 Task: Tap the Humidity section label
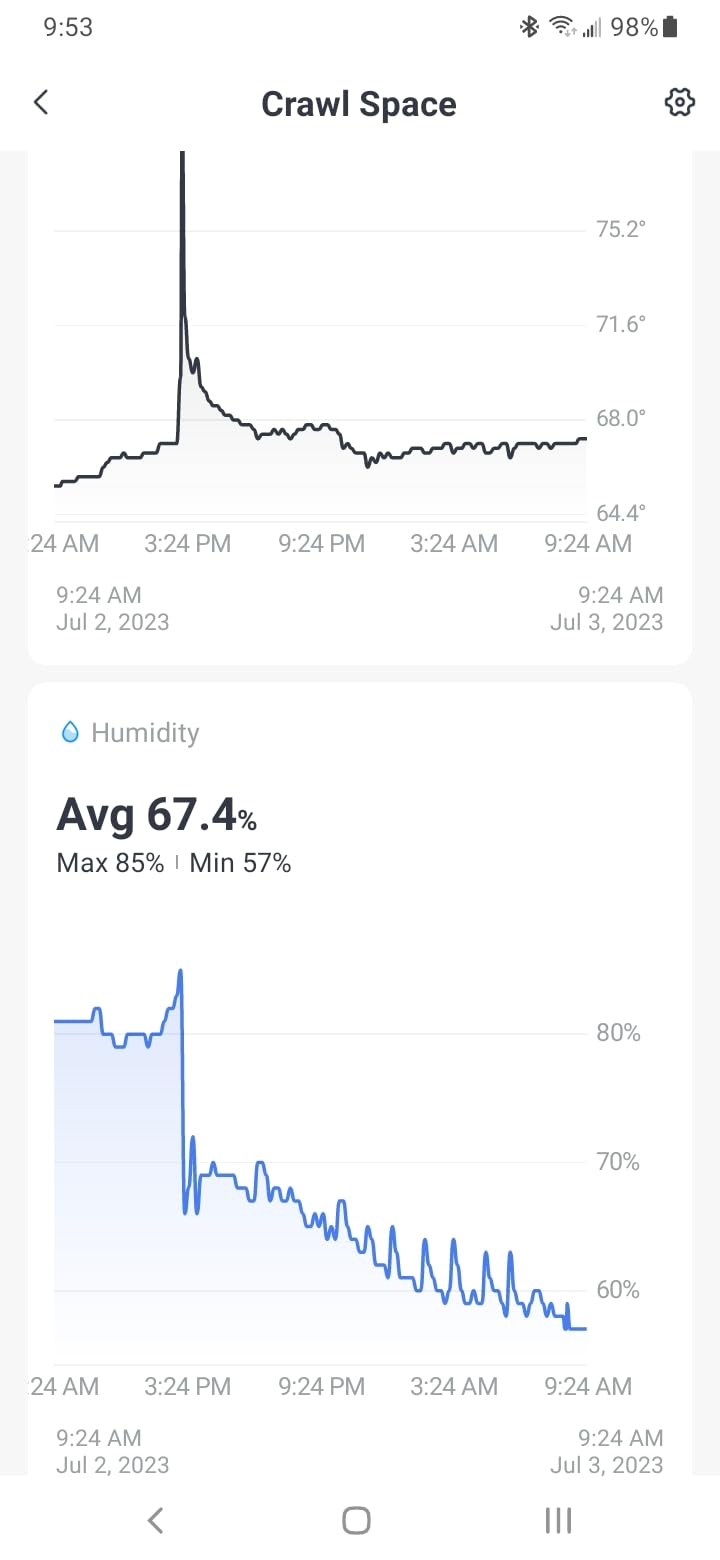click(145, 733)
